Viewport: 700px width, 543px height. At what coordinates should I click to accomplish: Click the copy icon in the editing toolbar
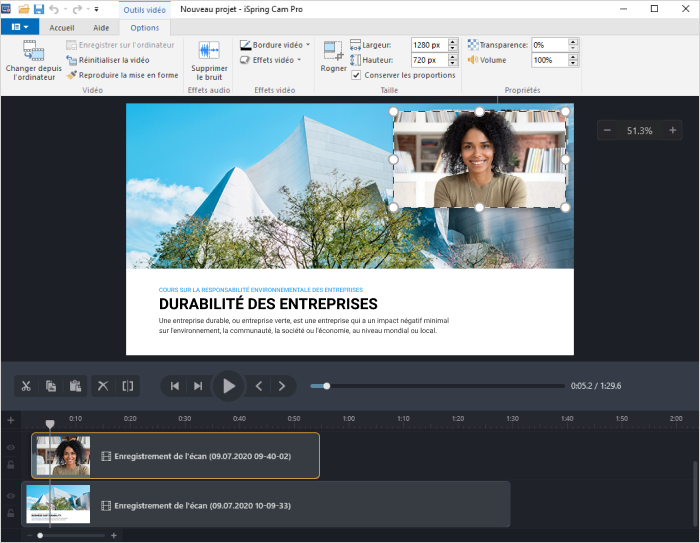51,386
